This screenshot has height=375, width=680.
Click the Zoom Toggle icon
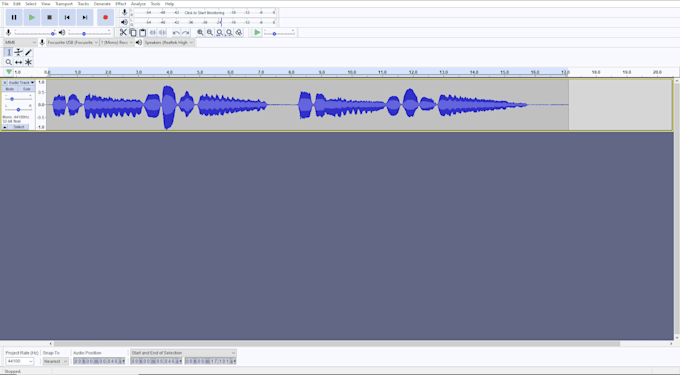[x=239, y=33]
